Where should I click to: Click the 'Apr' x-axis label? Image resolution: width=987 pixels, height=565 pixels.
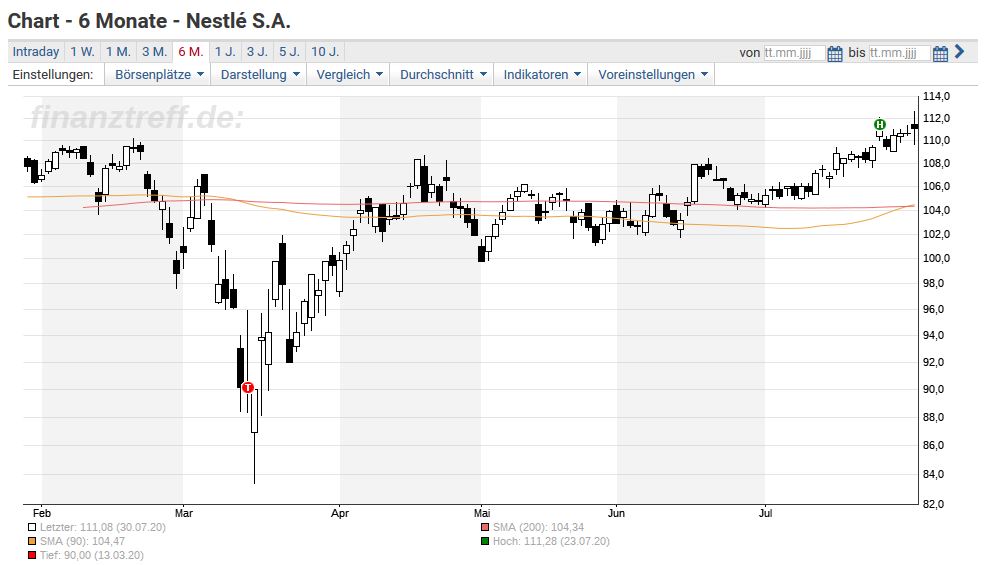340,513
